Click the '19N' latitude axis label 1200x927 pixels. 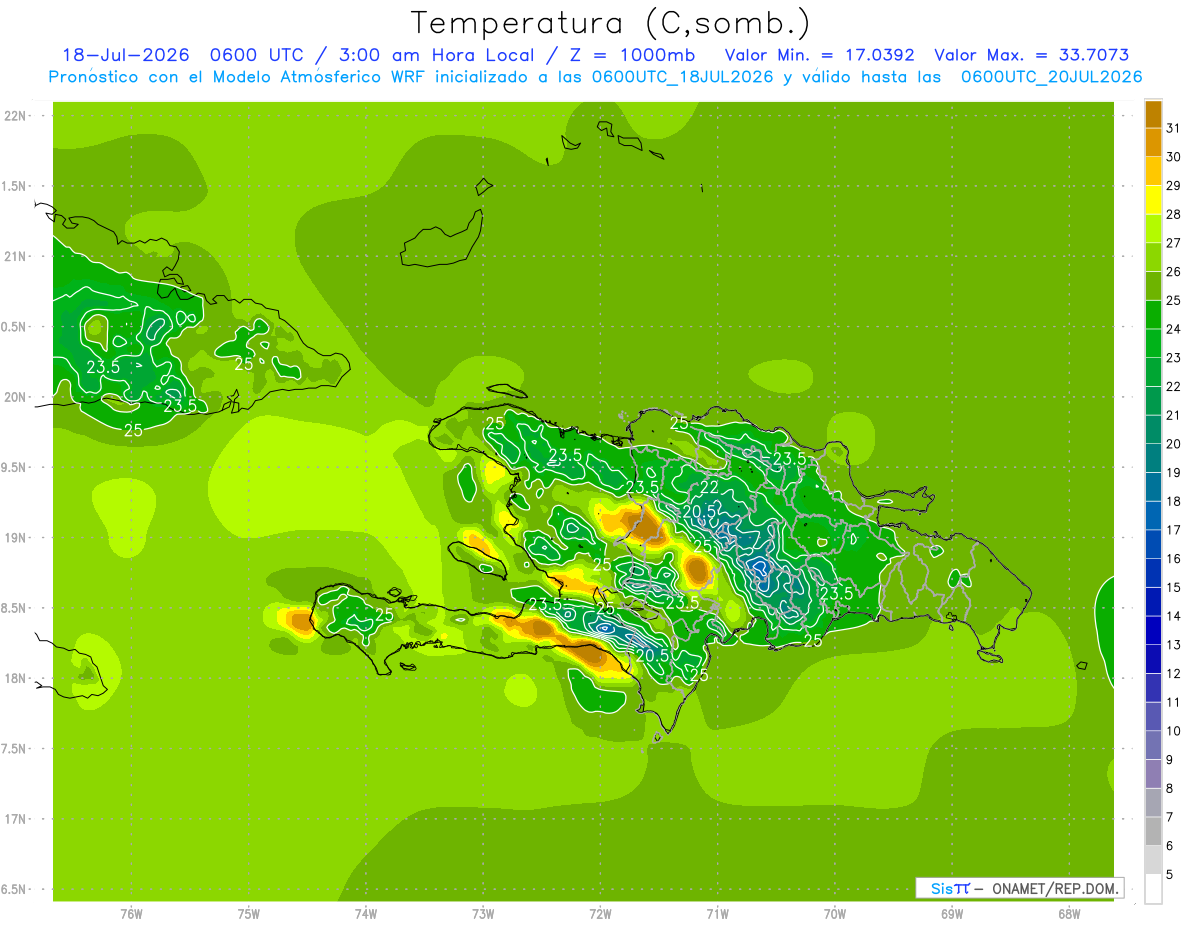click(x=16, y=538)
